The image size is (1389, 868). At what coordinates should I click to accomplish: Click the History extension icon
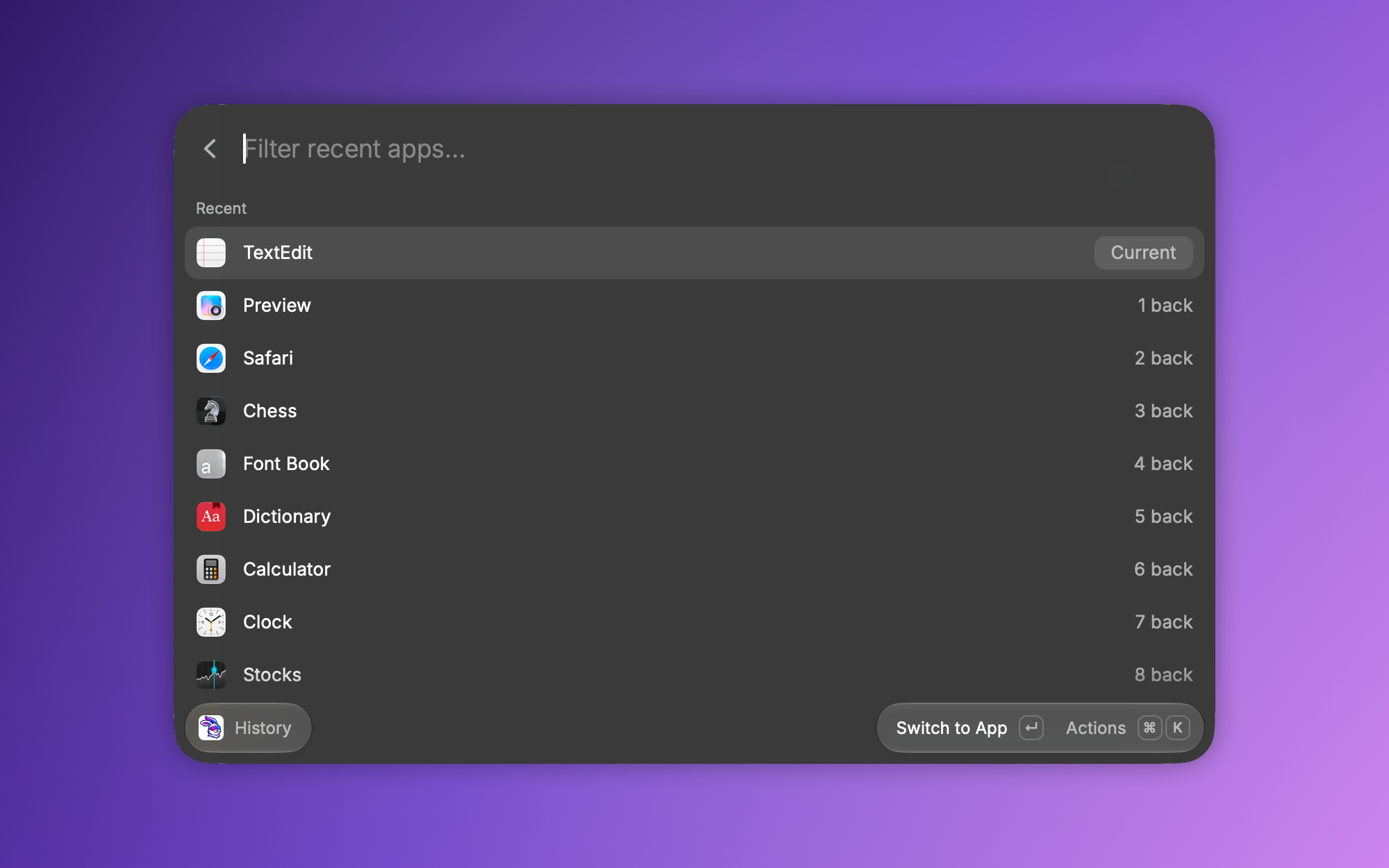[211, 728]
